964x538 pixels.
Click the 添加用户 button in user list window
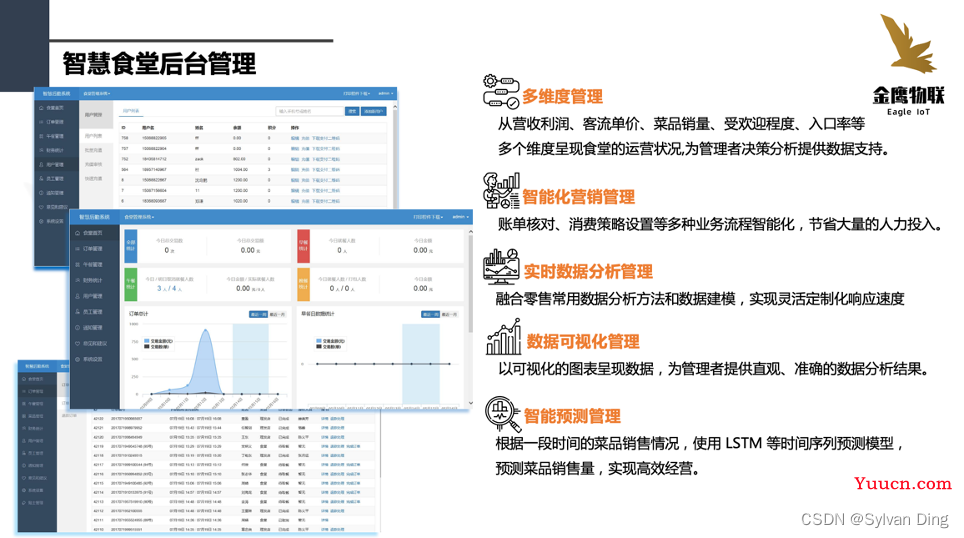[373, 111]
